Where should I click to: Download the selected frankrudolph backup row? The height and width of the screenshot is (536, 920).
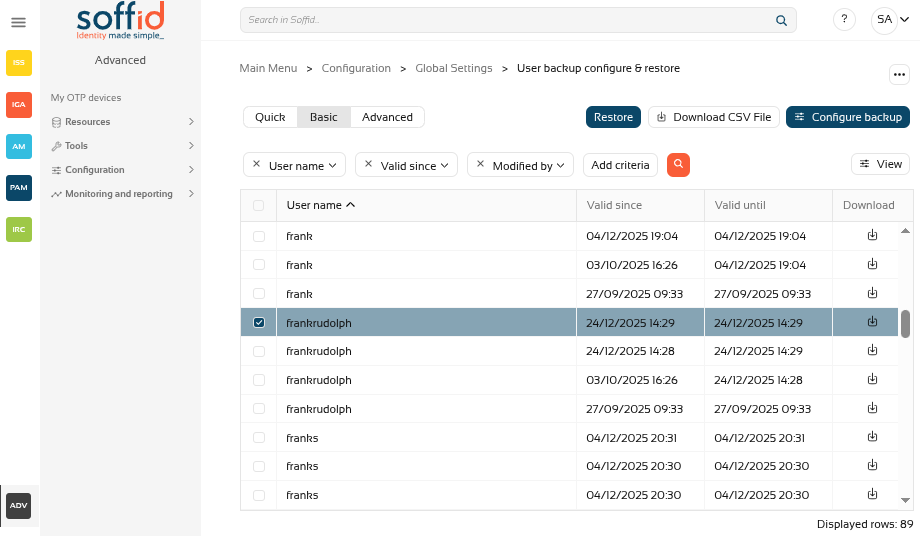[x=872, y=322]
